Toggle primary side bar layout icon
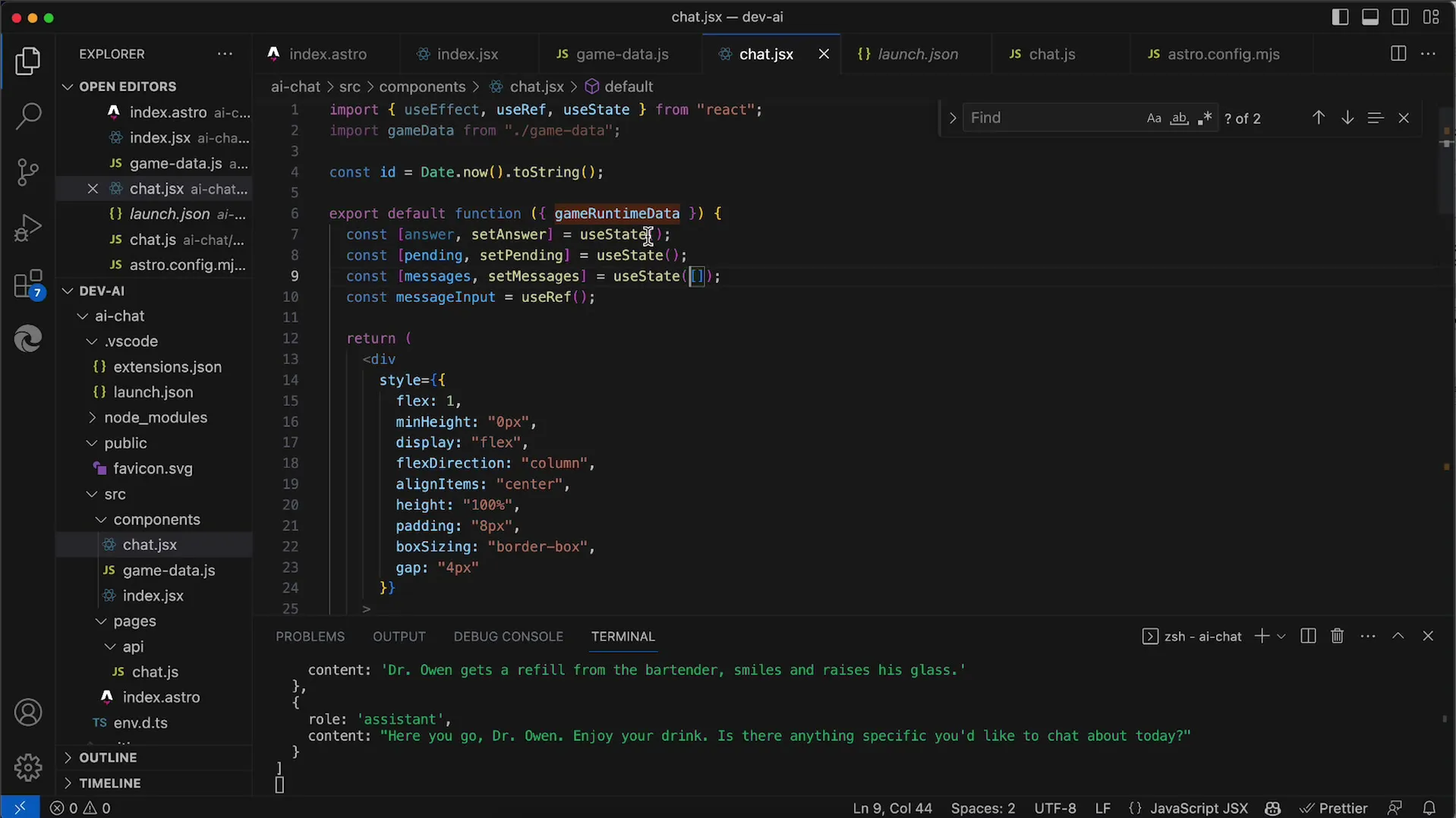The image size is (1456, 818). point(1340,17)
